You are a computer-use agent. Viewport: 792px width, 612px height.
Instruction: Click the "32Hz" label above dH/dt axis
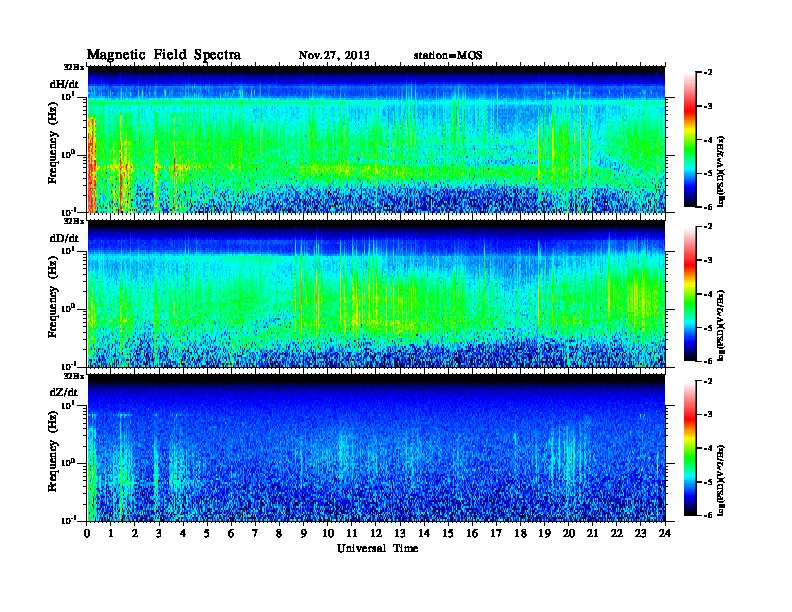pyautogui.click(x=73, y=67)
